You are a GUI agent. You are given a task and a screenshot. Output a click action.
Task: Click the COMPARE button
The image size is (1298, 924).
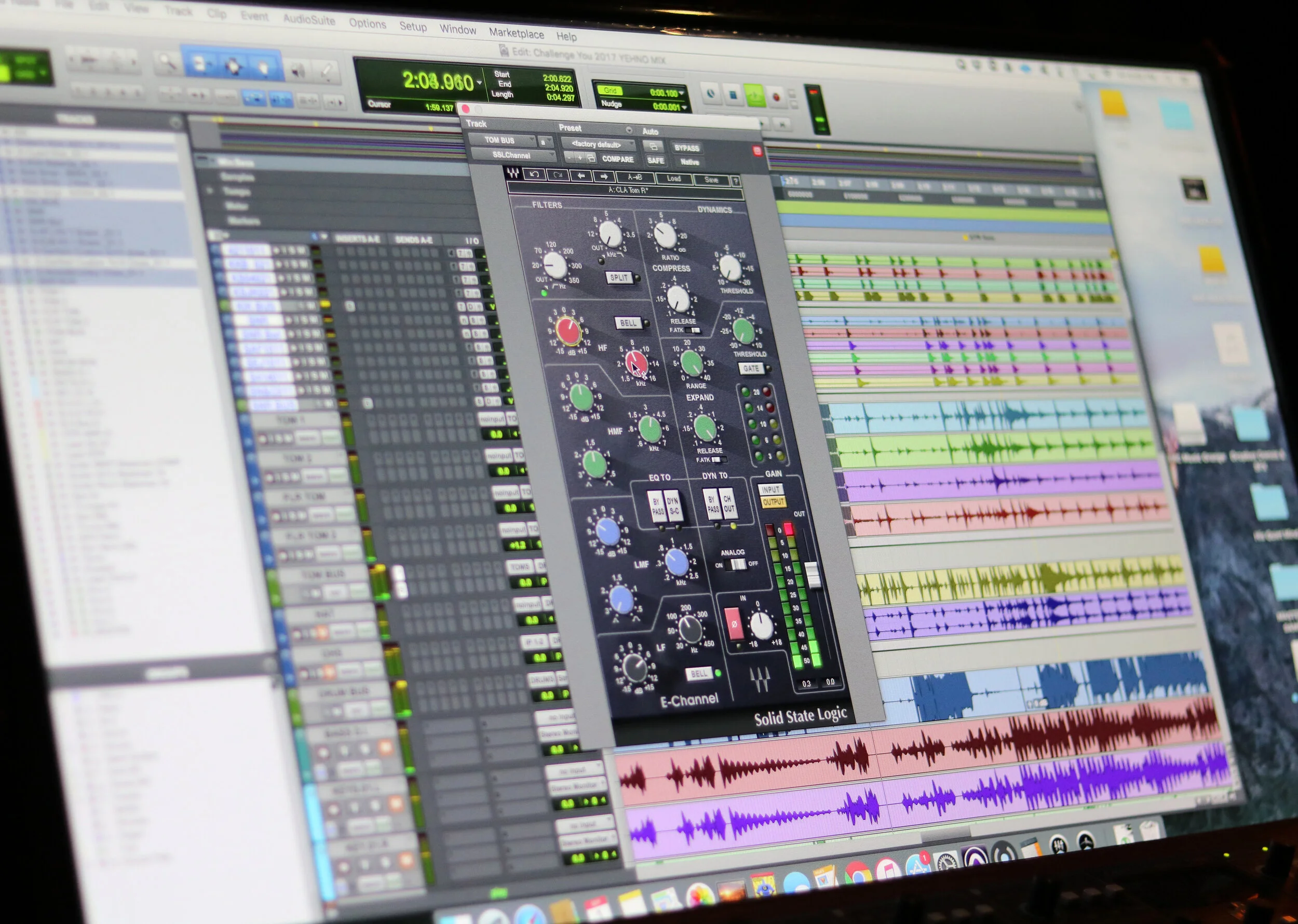617,159
